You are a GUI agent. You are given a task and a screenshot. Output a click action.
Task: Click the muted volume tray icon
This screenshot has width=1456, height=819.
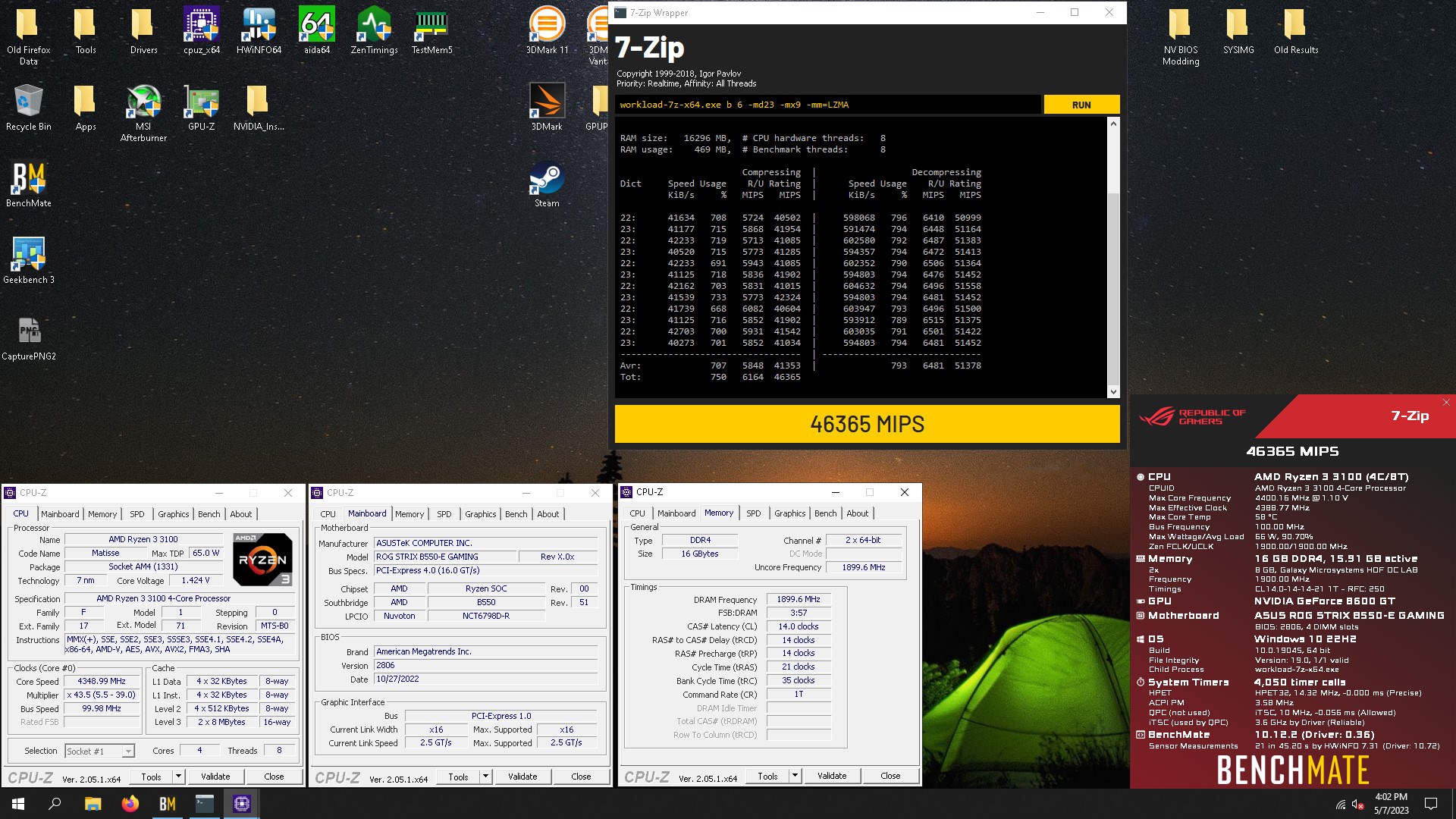tap(1358, 804)
